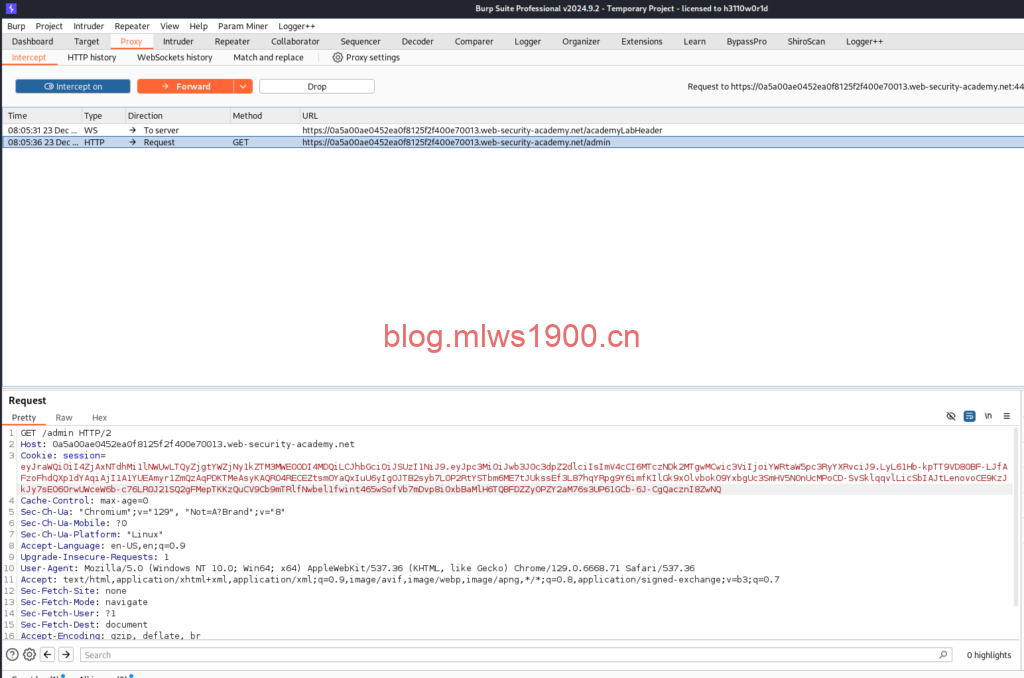Select the GET /admin request row
The width and height of the screenshot is (1024, 678).
pos(513,142)
